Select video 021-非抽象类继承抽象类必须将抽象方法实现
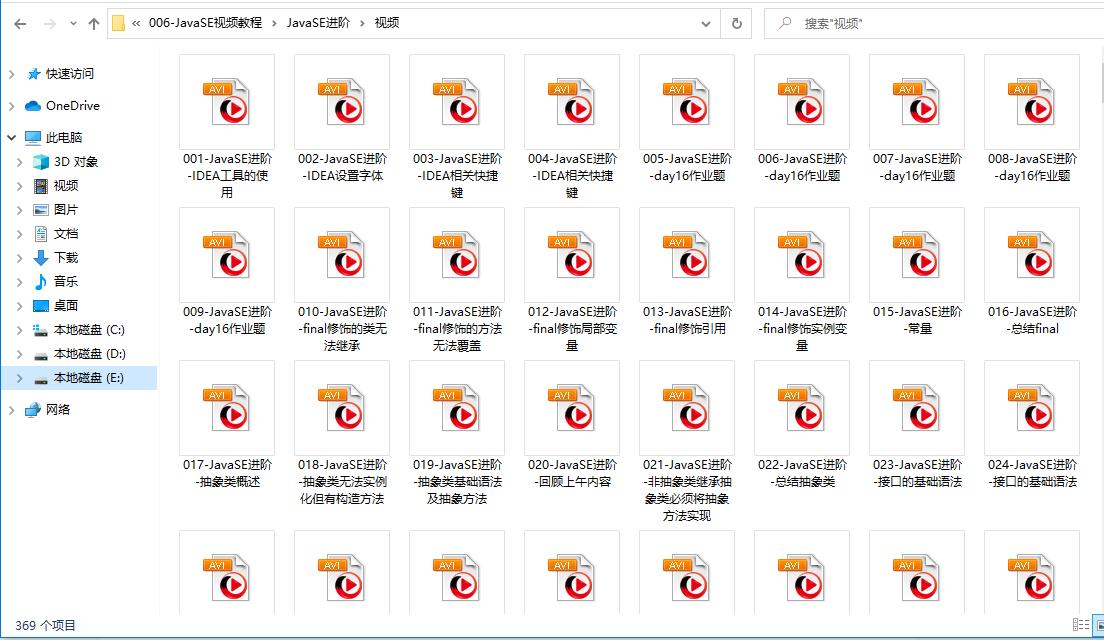 point(687,442)
